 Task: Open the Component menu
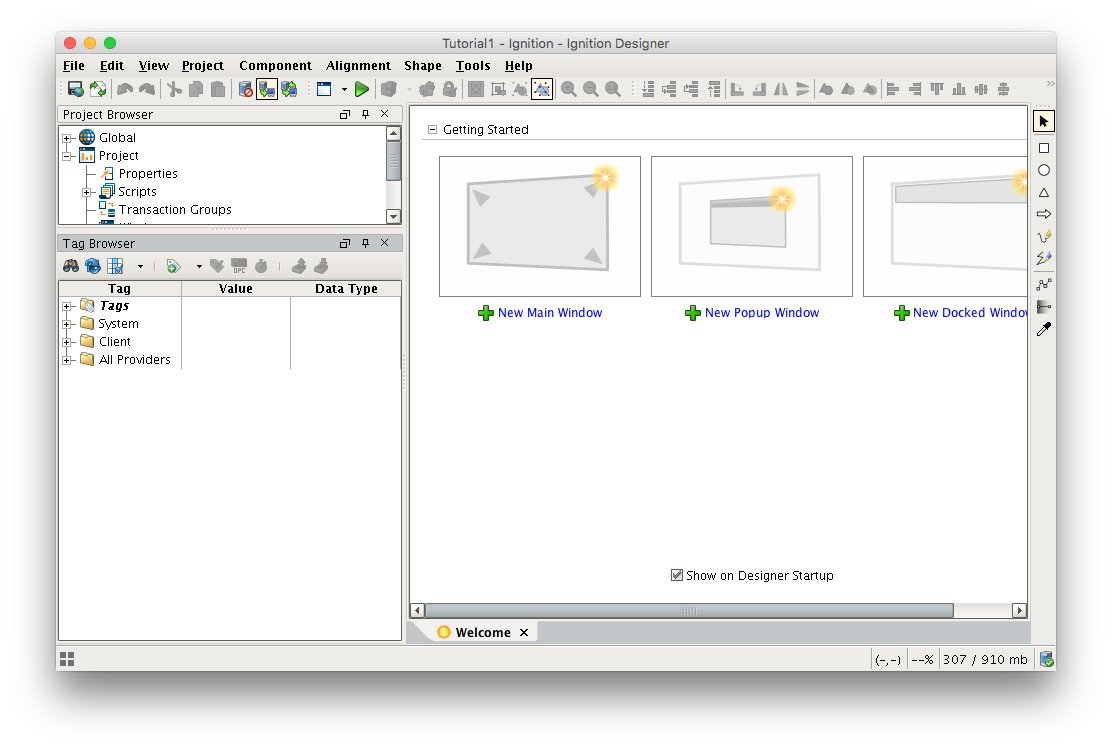click(x=275, y=66)
